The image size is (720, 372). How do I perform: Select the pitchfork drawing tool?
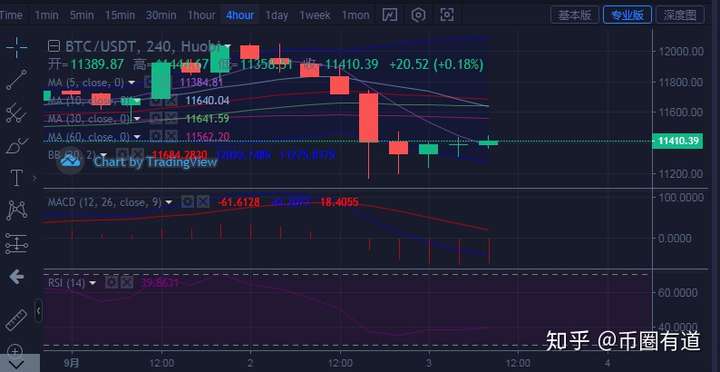17,113
